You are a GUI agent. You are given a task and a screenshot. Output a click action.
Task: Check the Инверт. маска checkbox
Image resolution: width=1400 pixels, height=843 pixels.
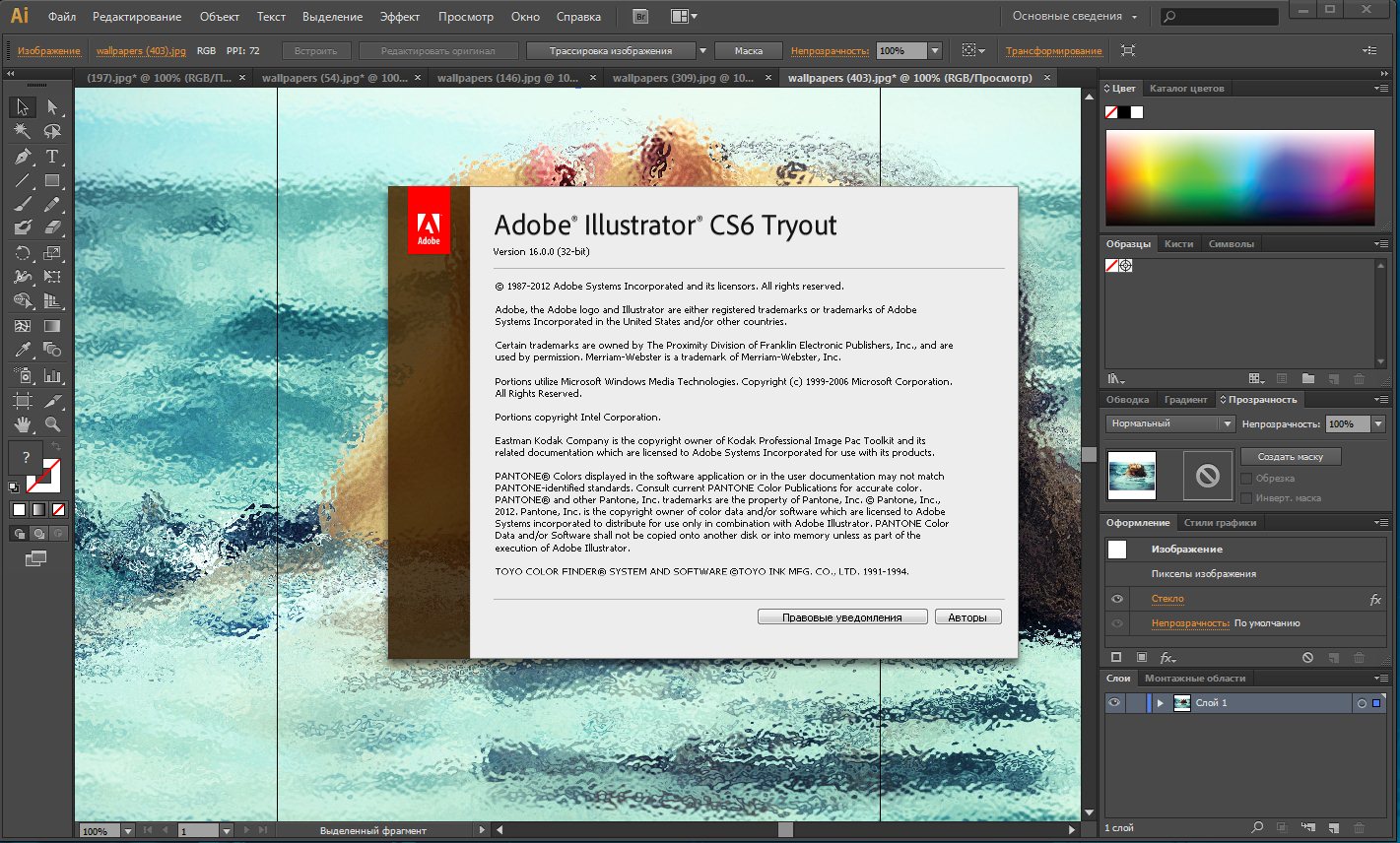click(1246, 498)
